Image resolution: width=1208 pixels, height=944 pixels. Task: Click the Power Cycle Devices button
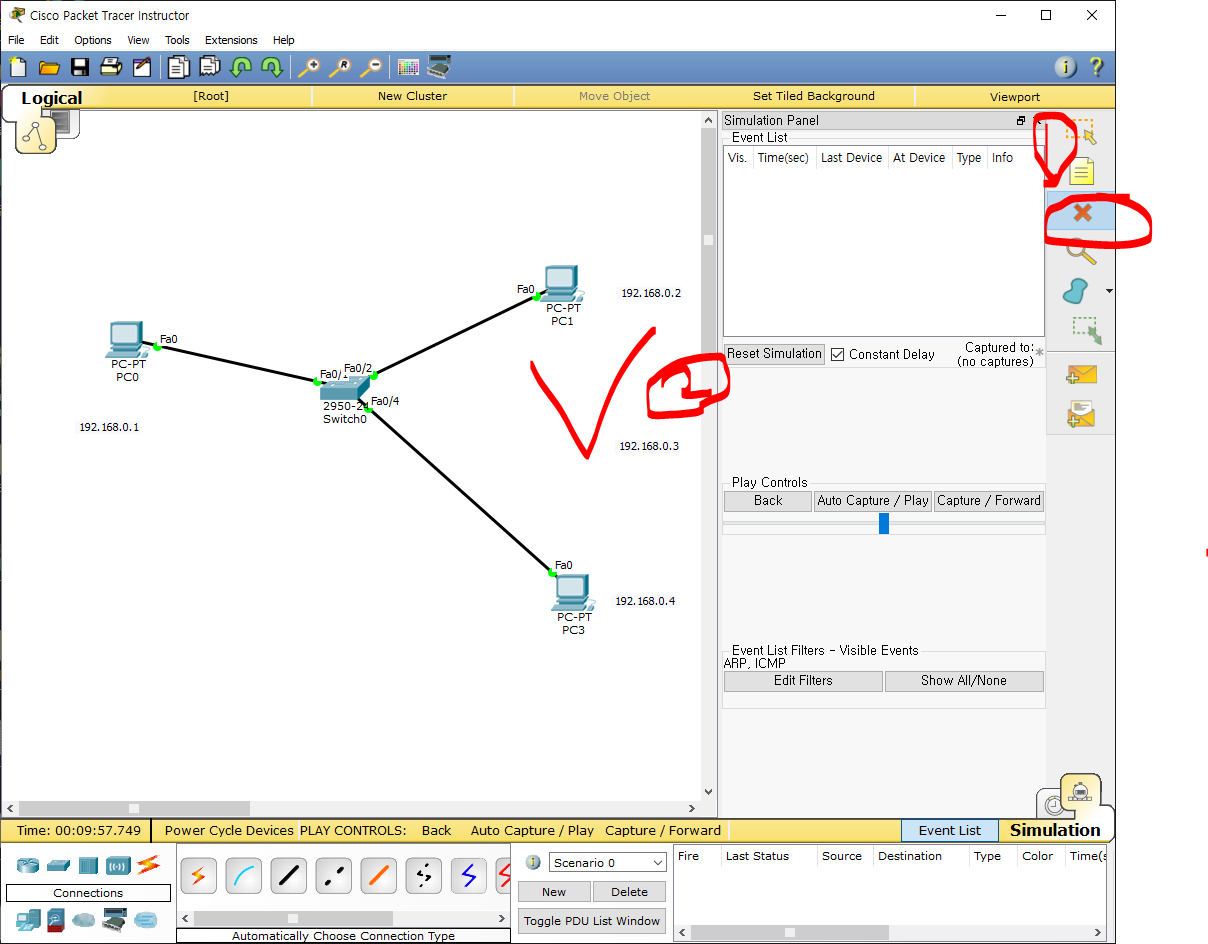coord(229,830)
